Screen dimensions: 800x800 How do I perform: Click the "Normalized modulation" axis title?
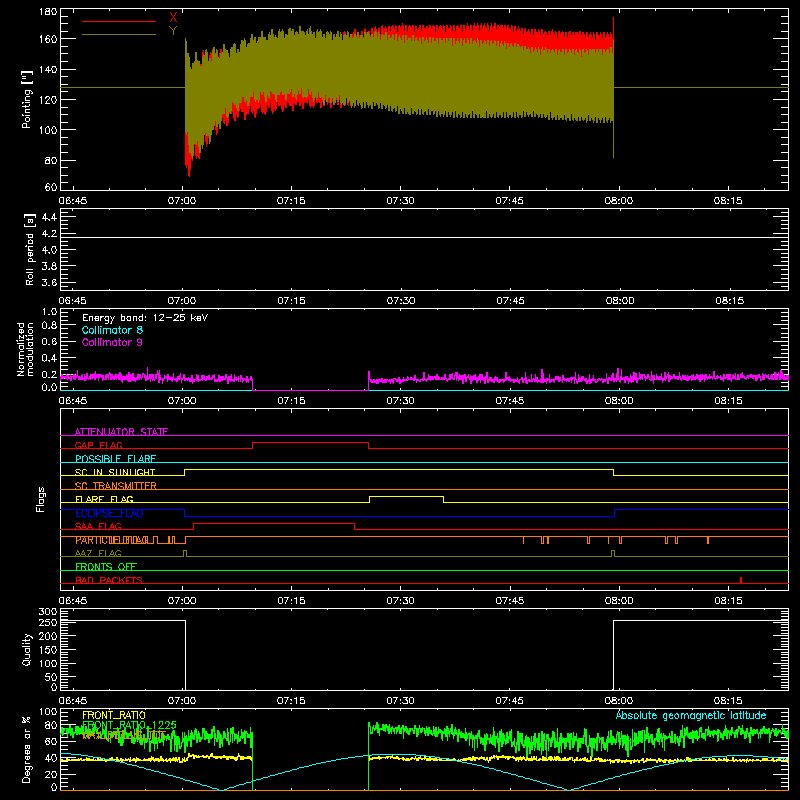point(25,349)
